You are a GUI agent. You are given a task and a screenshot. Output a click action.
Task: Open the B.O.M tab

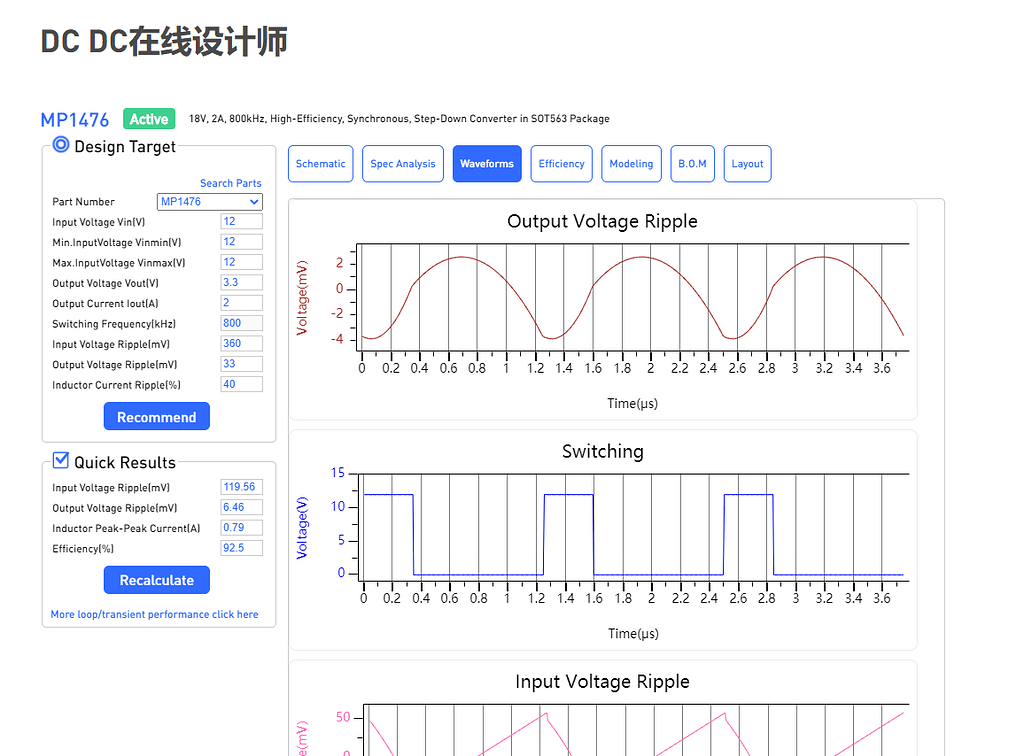click(x=692, y=163)
